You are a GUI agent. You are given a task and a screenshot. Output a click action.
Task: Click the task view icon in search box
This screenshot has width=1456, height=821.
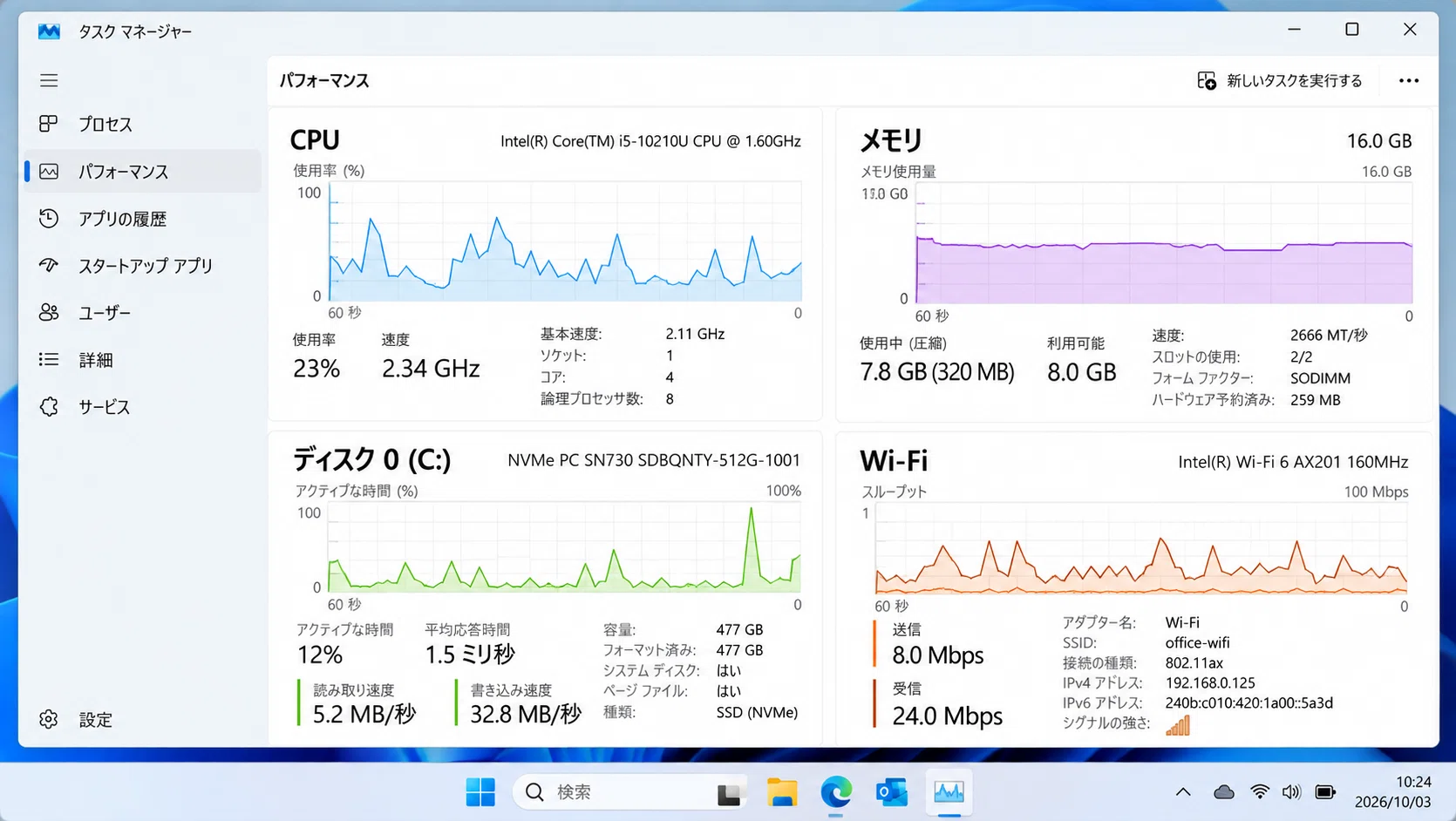(x=729, y=793)
